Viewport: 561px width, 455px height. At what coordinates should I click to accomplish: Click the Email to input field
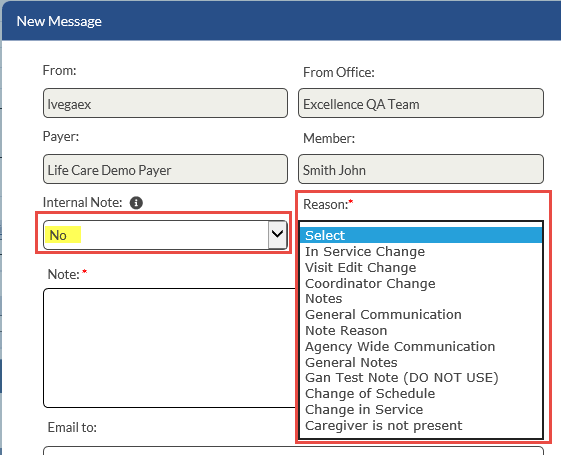point(293,450)
